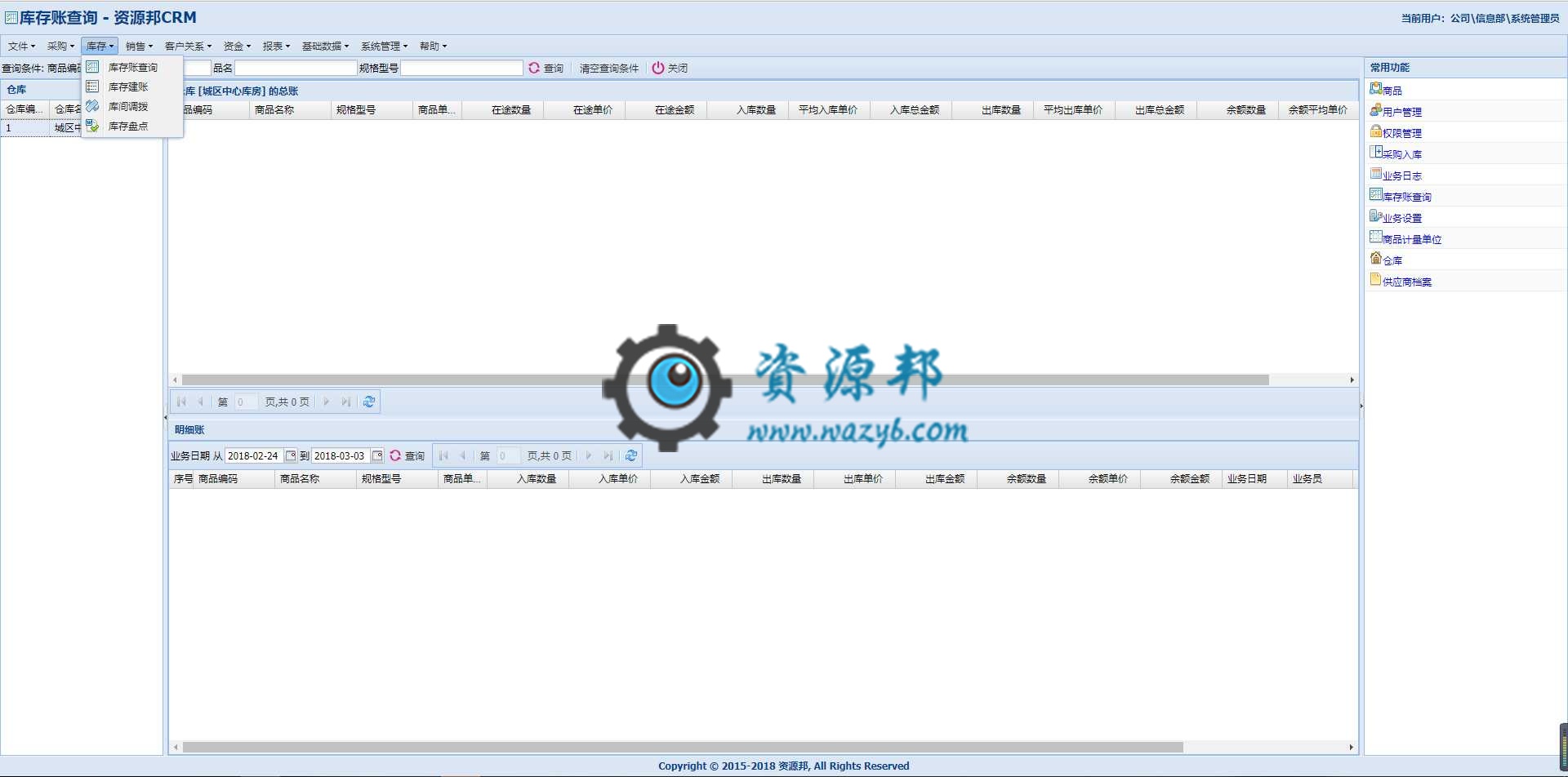Viewport: 1568px width, 777px height.
Task: Click right arrow of summary scrollbar
Action: point(1352,380)
